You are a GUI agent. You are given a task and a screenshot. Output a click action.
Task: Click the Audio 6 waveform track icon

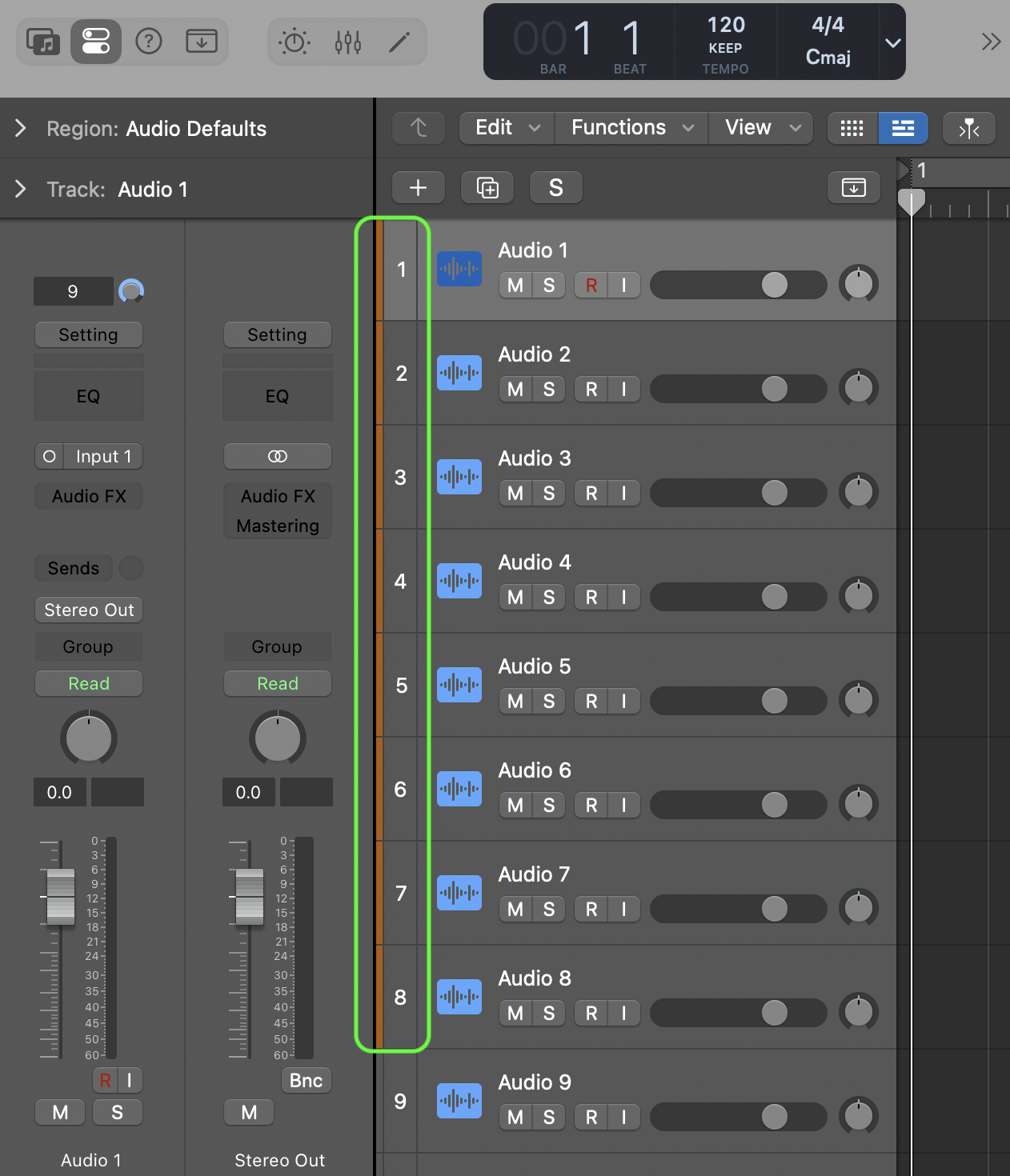pyautogui.click(x=459, y=789)
